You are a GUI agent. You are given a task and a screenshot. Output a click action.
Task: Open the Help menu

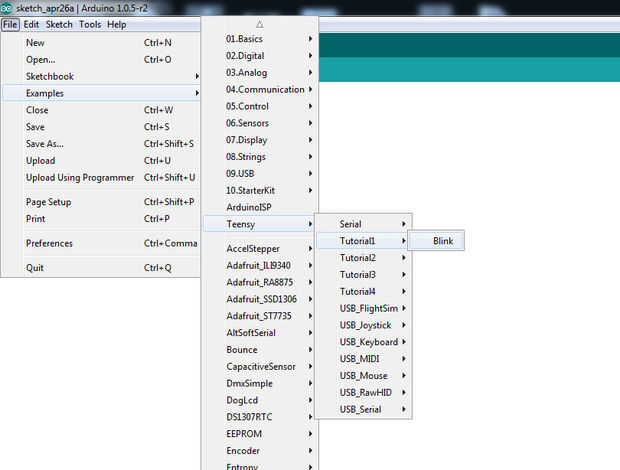(x=117, y=25)
